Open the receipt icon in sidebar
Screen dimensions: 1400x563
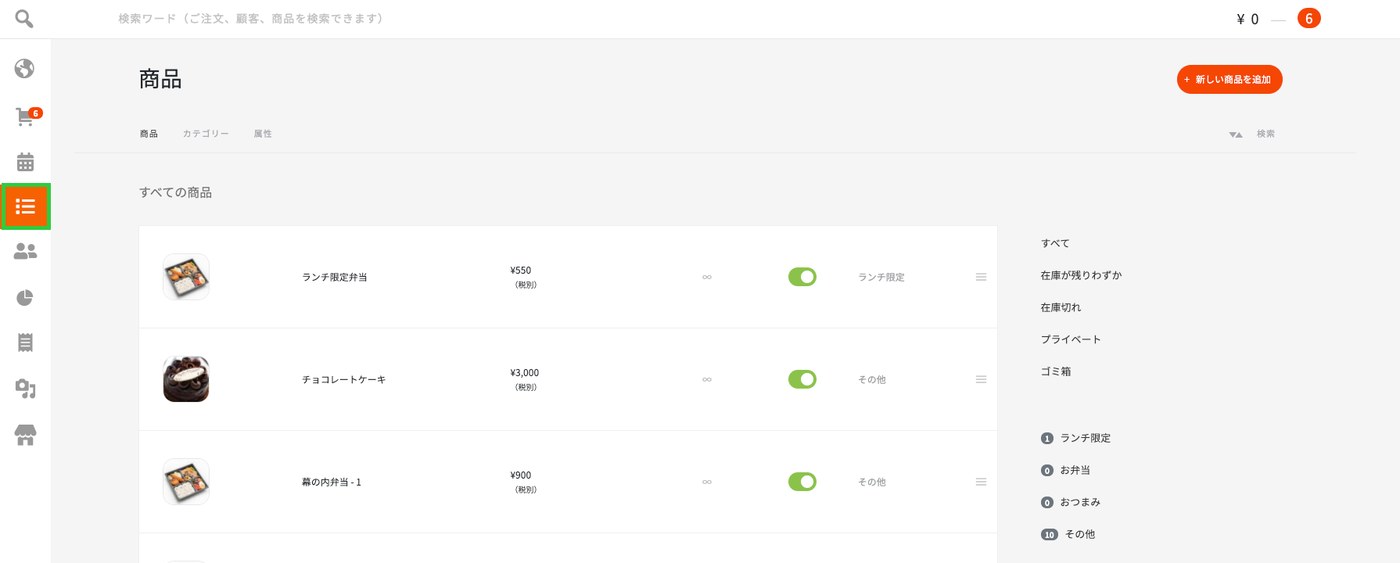25,342
